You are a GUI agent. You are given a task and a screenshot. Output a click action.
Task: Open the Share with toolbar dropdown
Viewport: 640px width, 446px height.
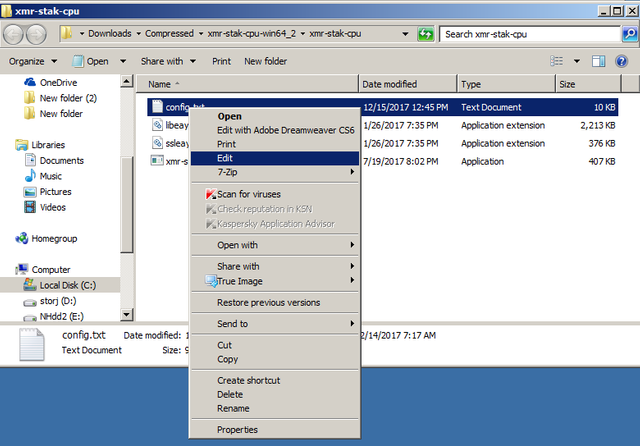tap(168, 61)
